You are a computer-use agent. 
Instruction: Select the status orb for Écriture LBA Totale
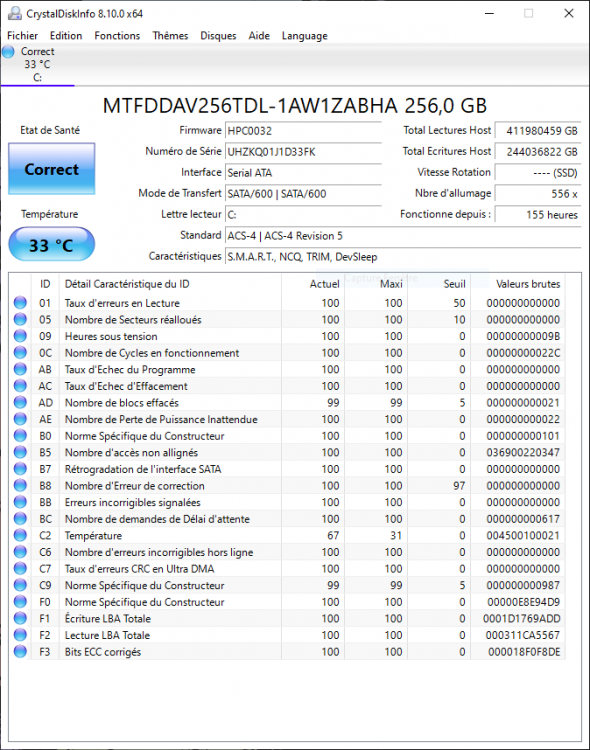pos(20,618)
